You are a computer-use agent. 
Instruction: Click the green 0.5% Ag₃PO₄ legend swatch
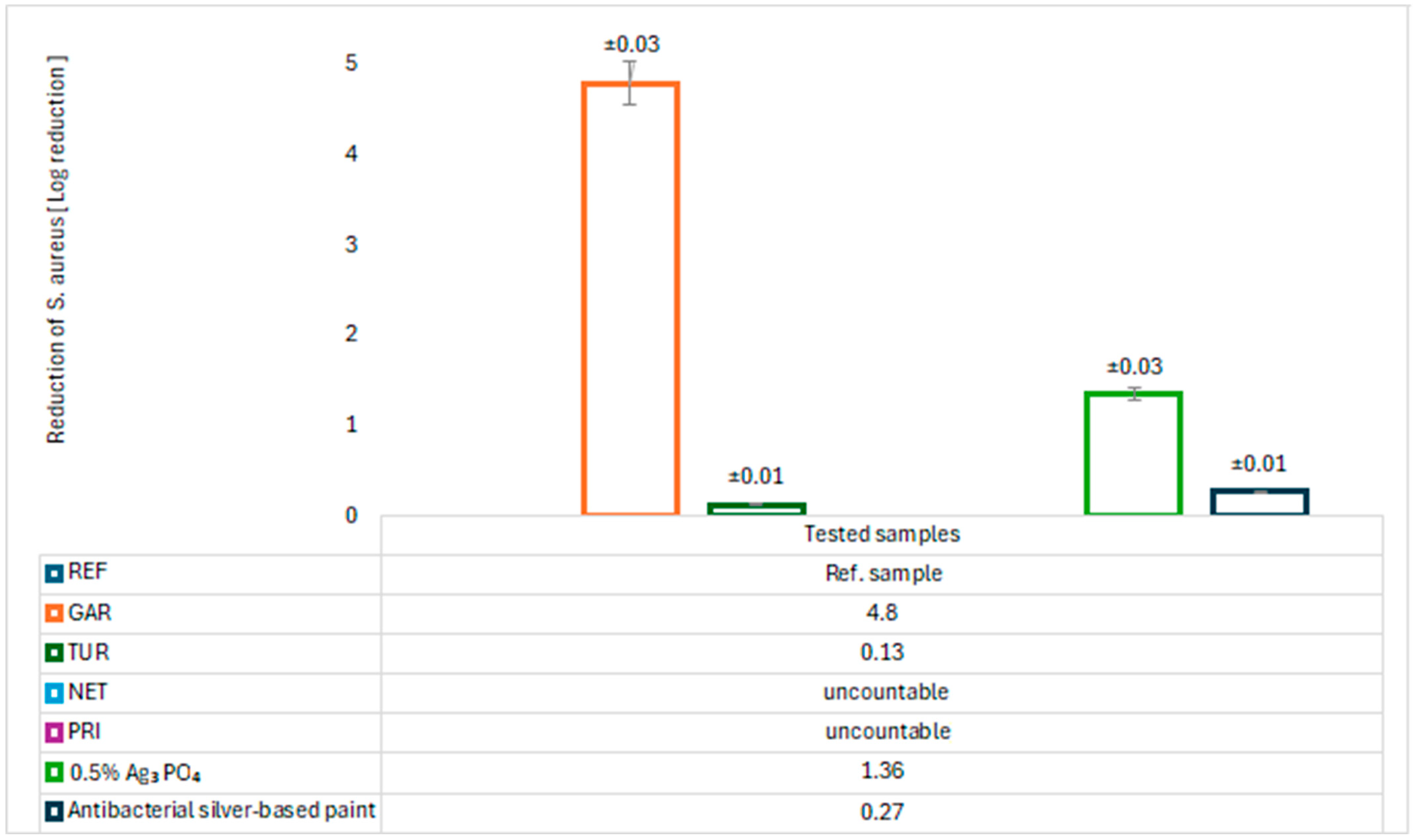[x=54, y=772]
